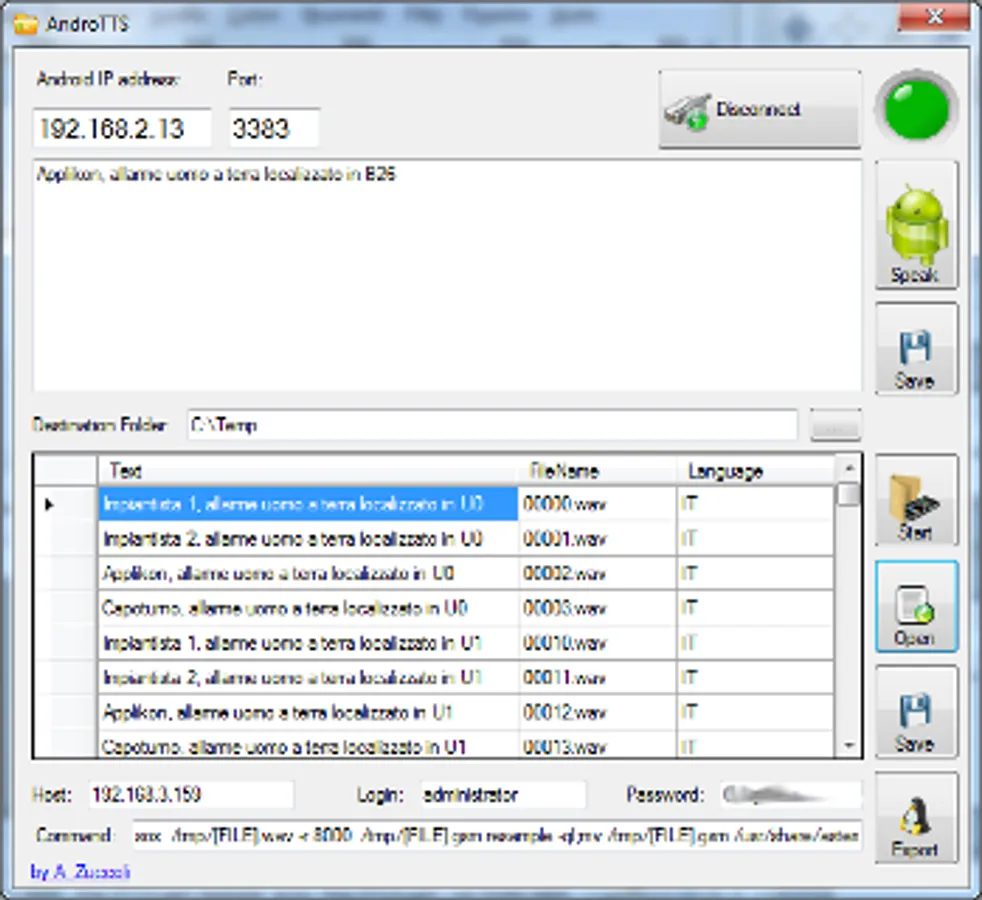Click the Start batch button

point(916,500)
